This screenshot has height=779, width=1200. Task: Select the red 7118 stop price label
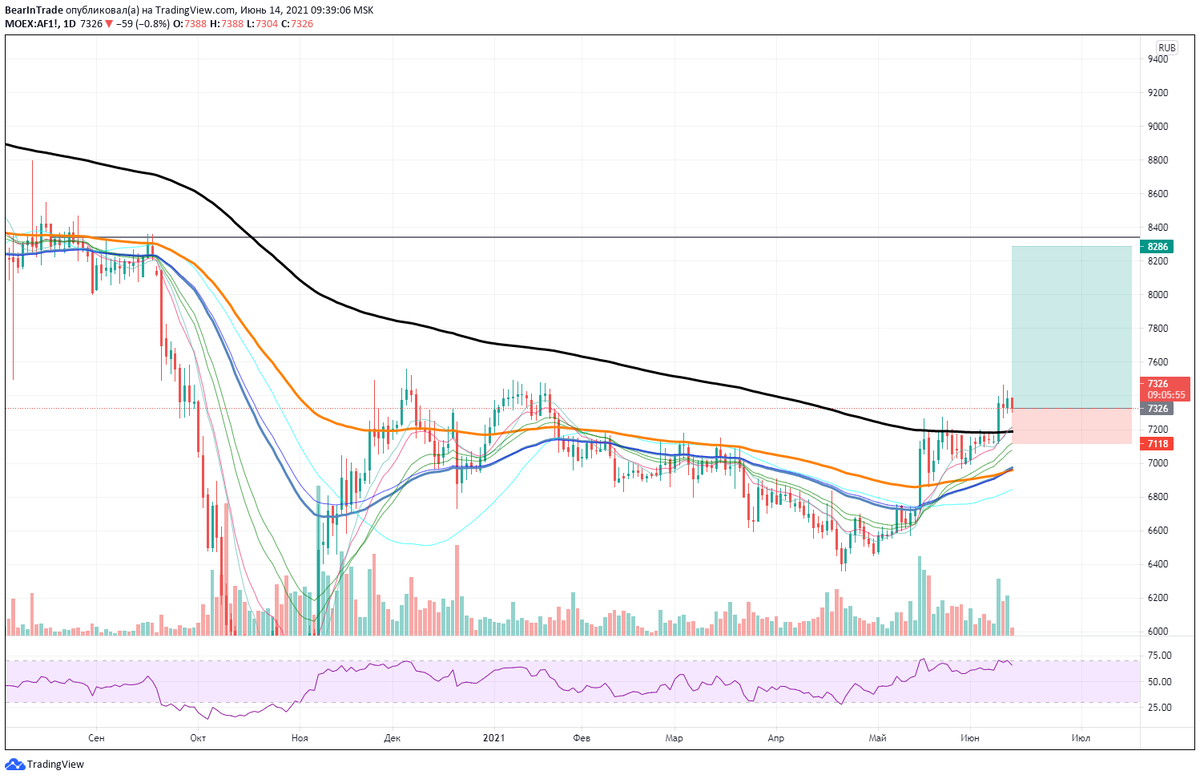click(1157, 444)
